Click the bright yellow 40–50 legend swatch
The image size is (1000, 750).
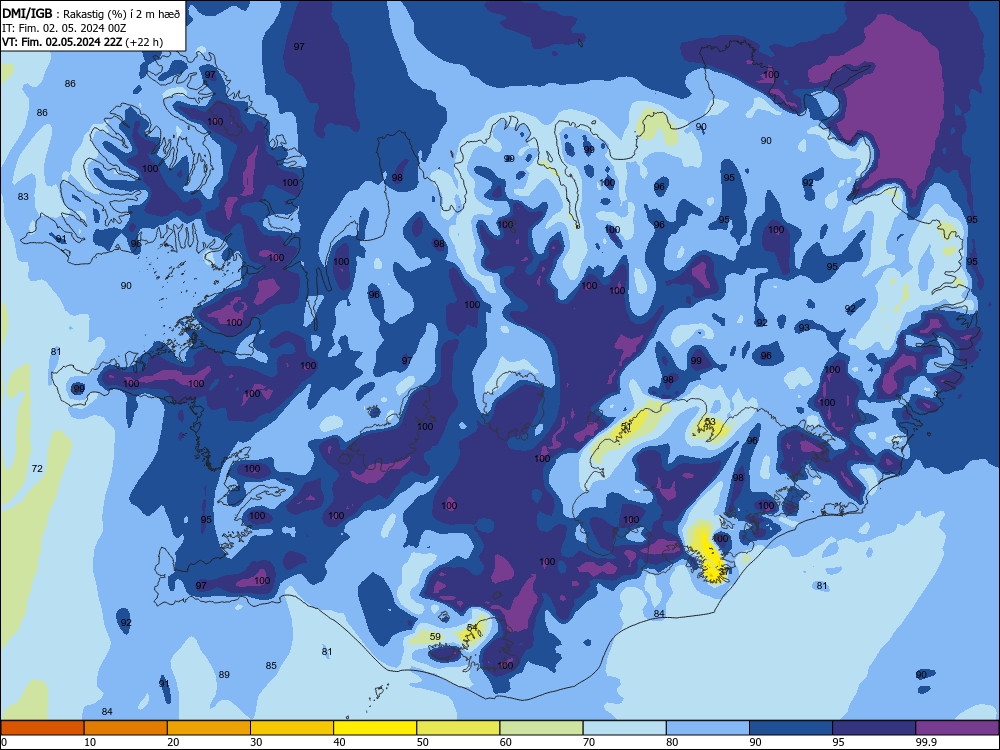pyautogui.click(x=375, y=728)
